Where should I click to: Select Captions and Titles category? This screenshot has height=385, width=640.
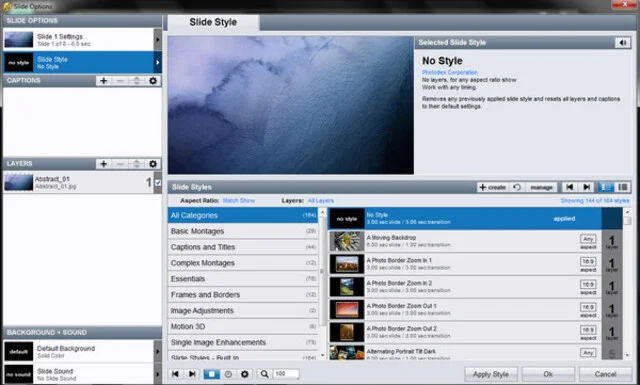click(243, 247)
